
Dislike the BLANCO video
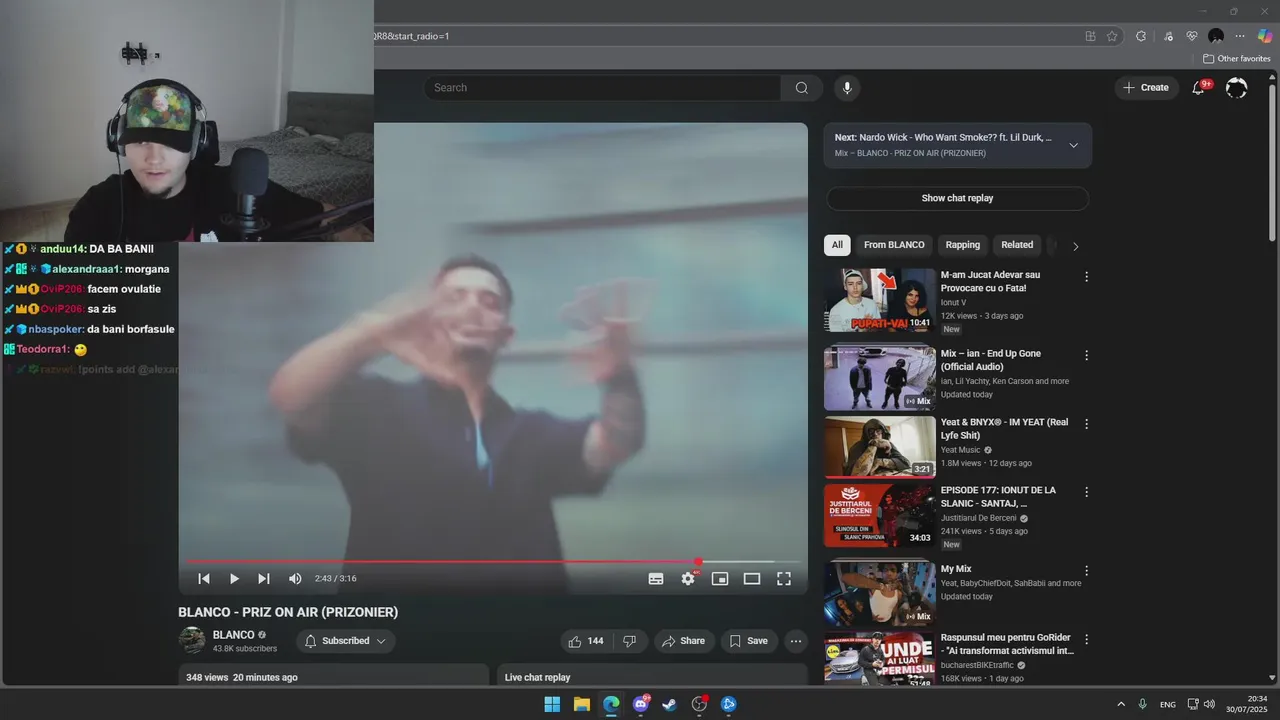tap(630, 641)
